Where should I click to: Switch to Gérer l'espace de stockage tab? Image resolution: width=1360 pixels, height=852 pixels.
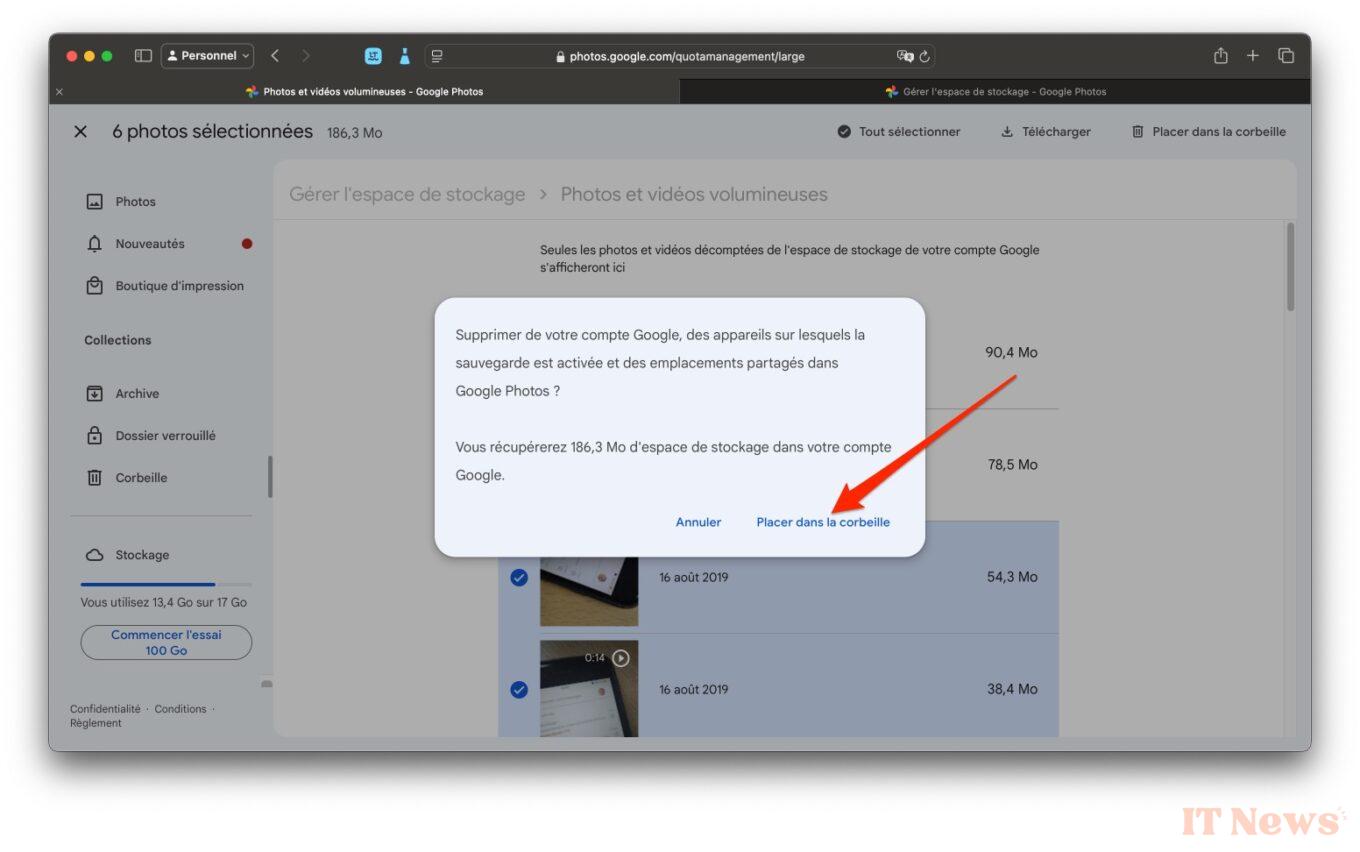coord(995,92)
